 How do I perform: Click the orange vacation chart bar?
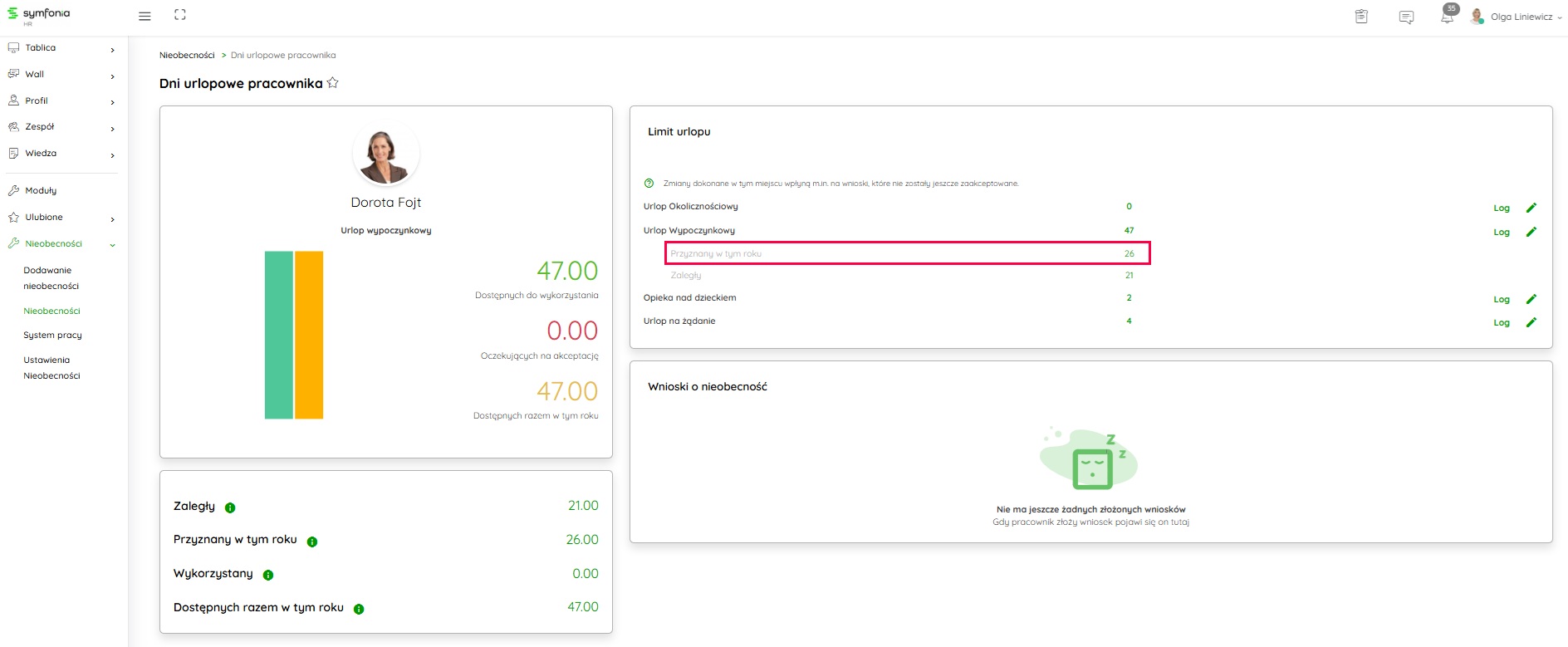(309, 335)
